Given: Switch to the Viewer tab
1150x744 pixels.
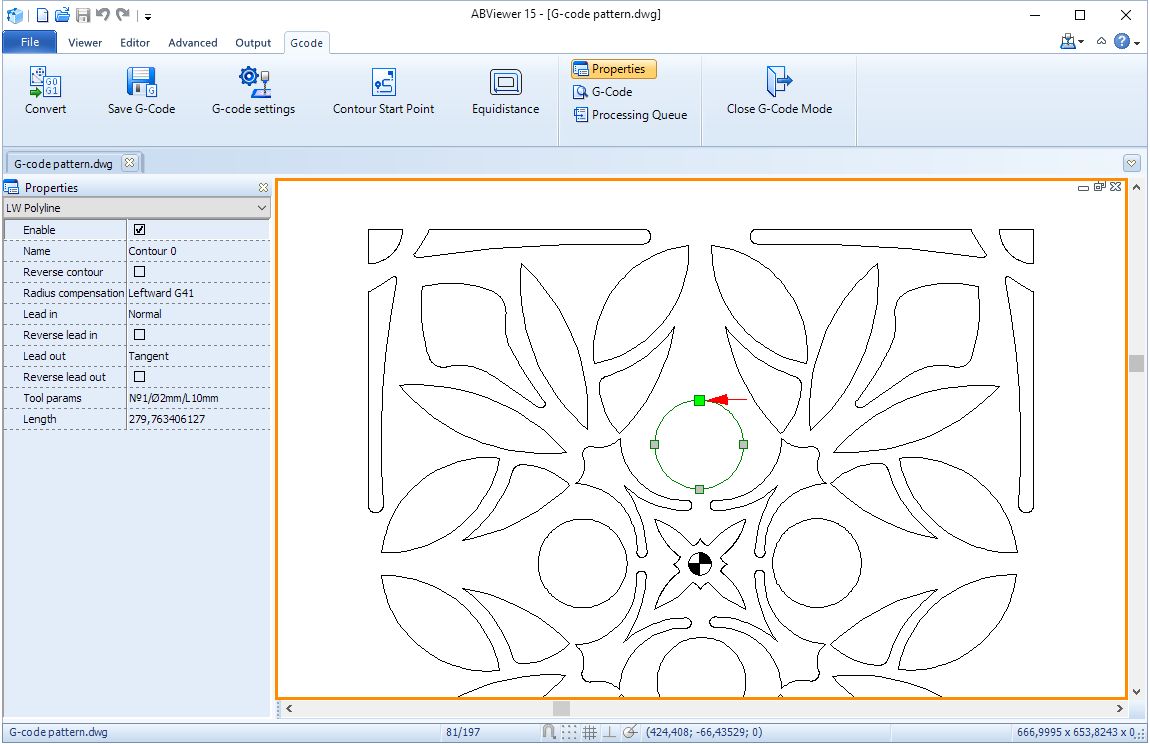Looking at the screenshot, I should coord(85,43).
